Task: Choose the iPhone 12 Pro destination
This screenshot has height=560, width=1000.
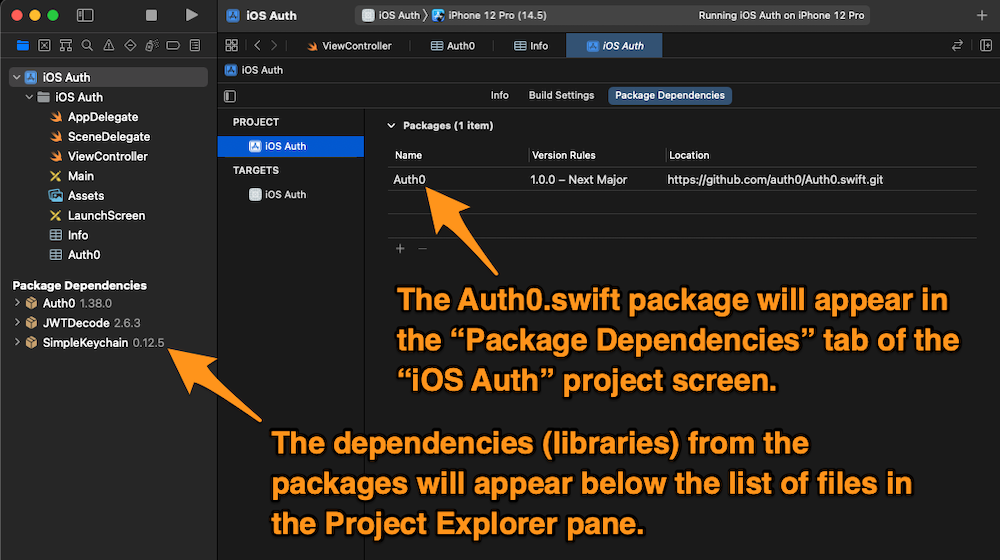Action: [x=489, y=15]
